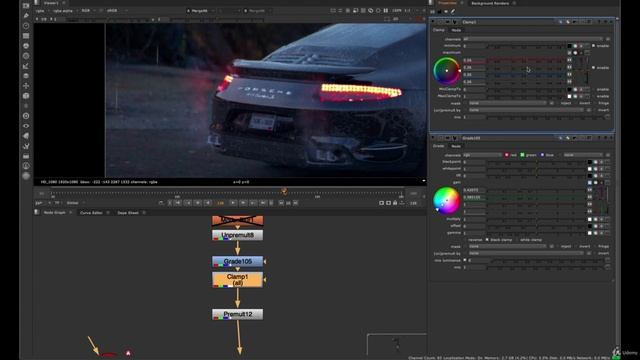Click the Grade105 gain color wheel
This screenshot has width=640, height=360.
[447, 200]
